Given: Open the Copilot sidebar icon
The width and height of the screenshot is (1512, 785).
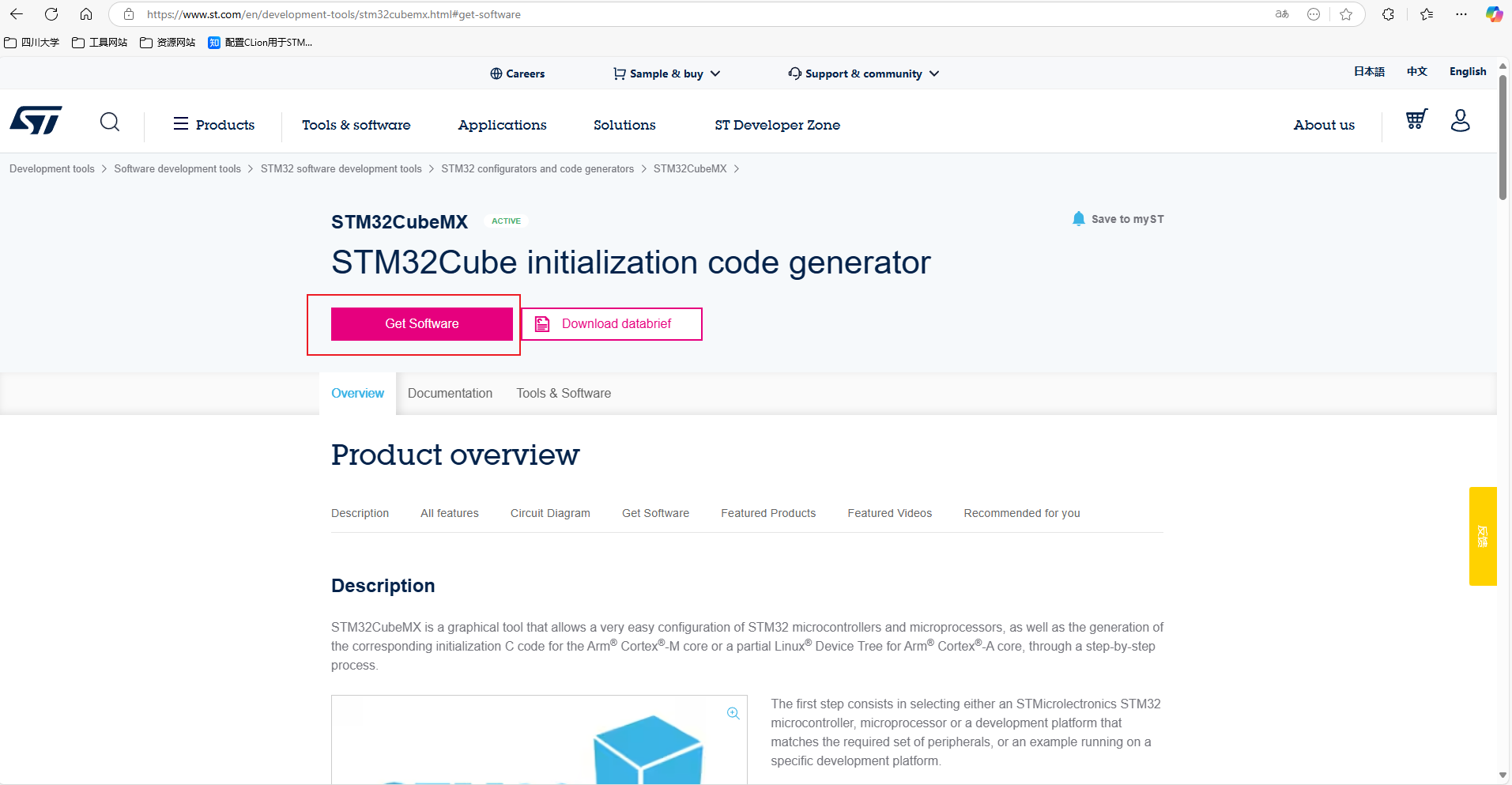Looking at the screenshot, I should (x=1494, y=14).
